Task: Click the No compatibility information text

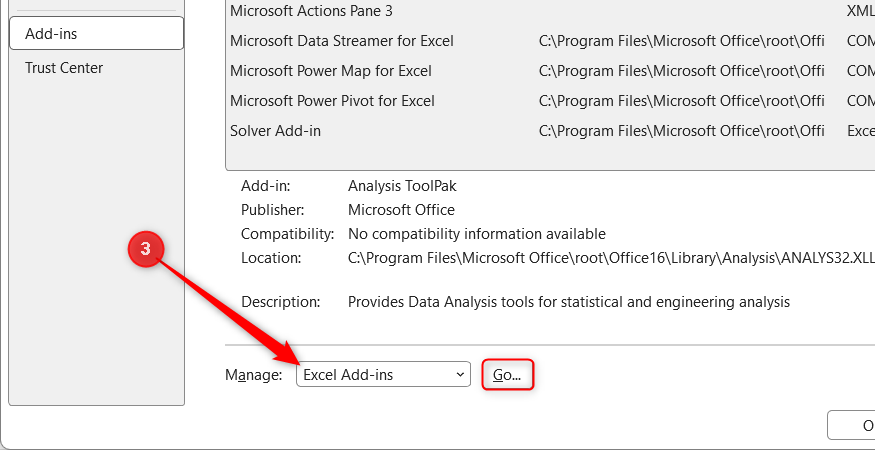Action: [x=477, y=233]
